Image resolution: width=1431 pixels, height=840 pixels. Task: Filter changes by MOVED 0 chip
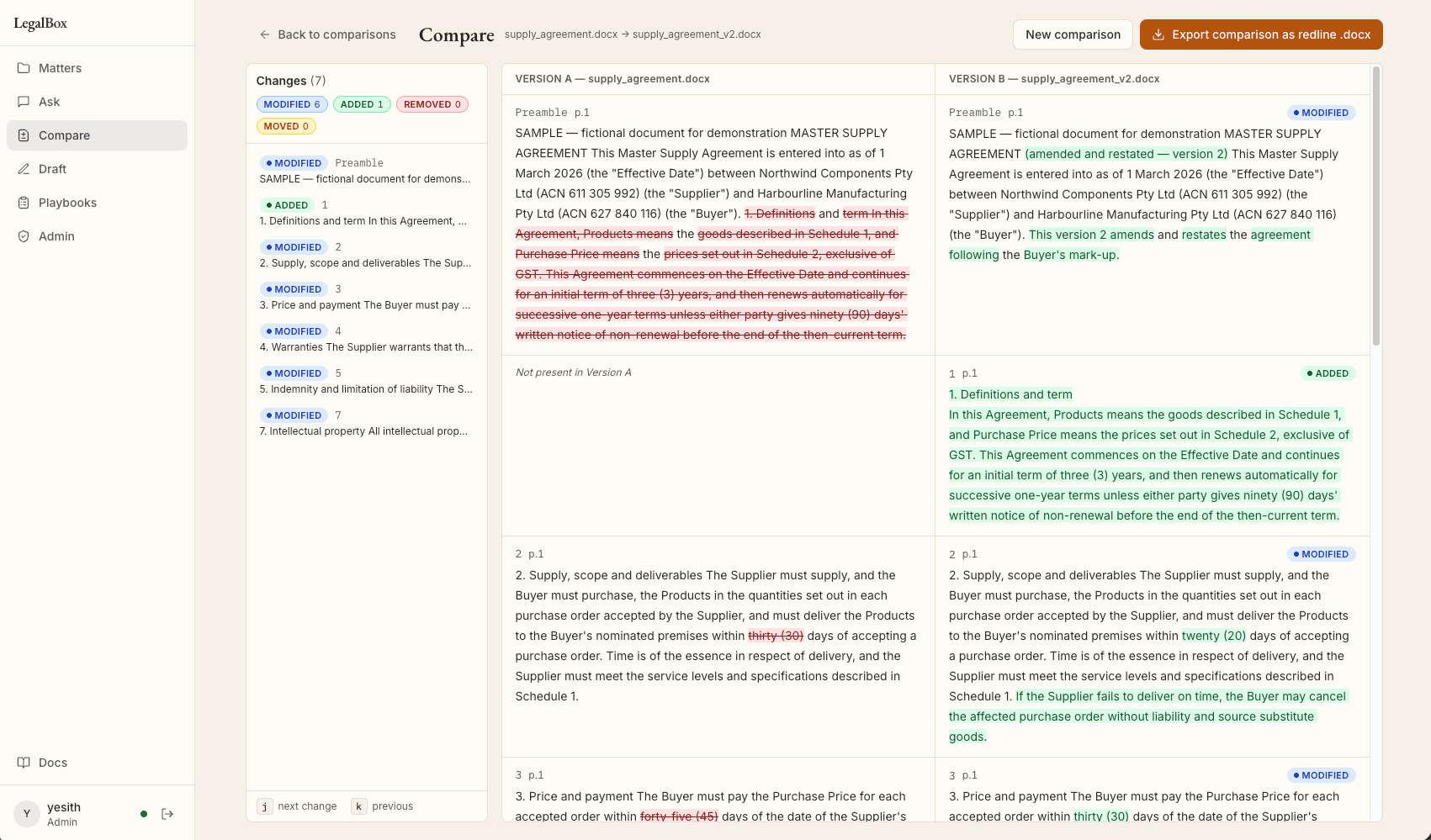(x=286, y=126)
